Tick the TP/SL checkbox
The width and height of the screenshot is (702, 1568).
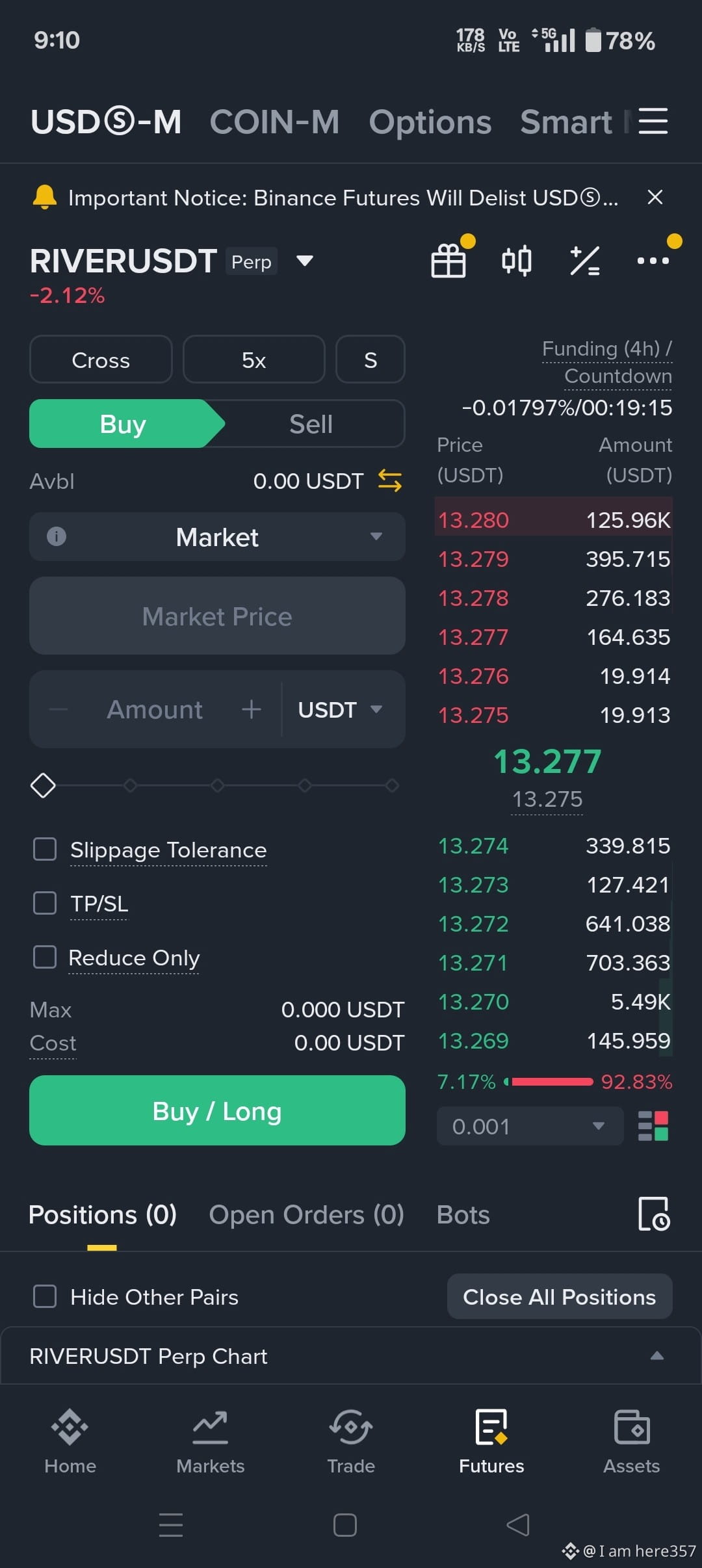coord(45,903)
